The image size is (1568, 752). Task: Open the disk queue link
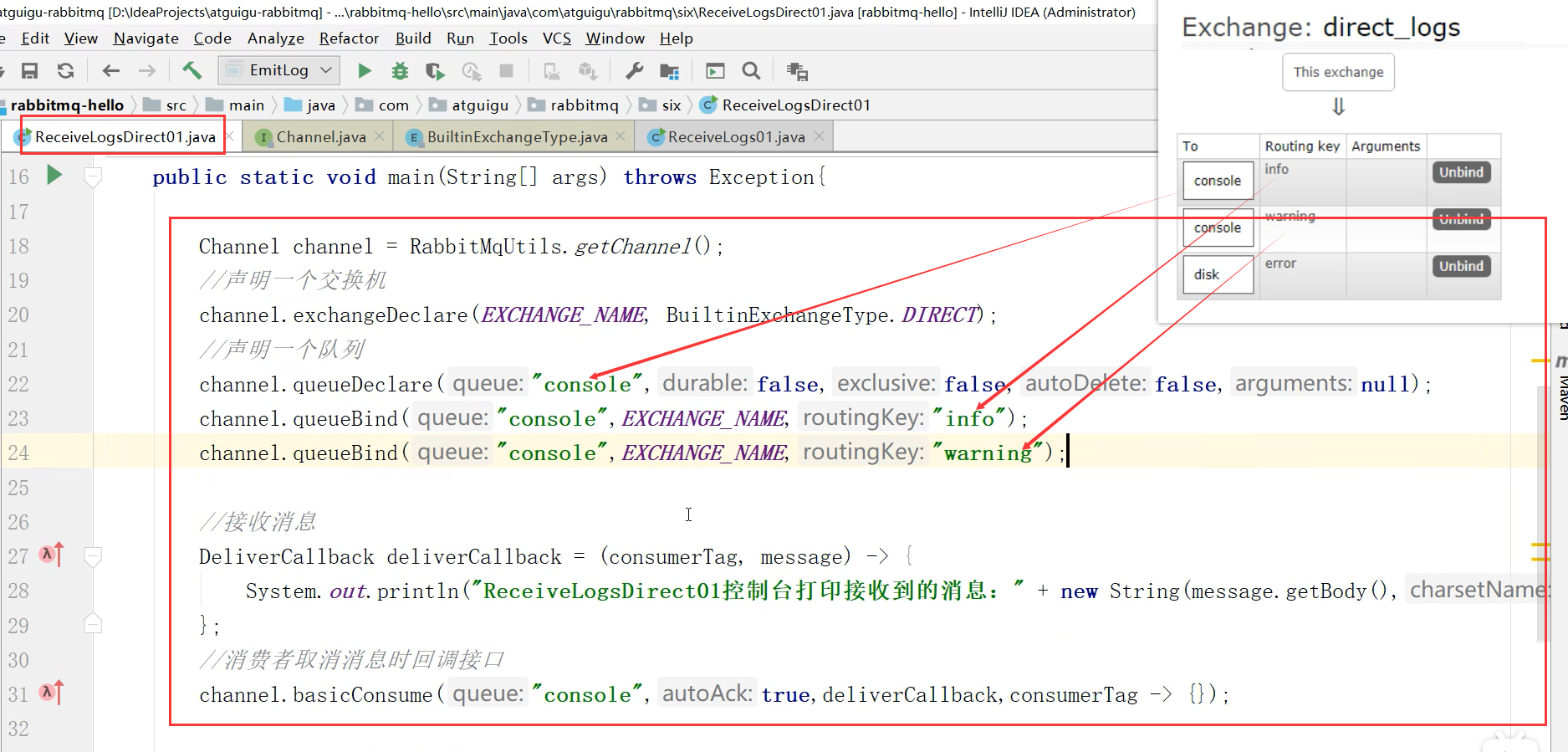pyautogui.click(x=1218, y=274)
